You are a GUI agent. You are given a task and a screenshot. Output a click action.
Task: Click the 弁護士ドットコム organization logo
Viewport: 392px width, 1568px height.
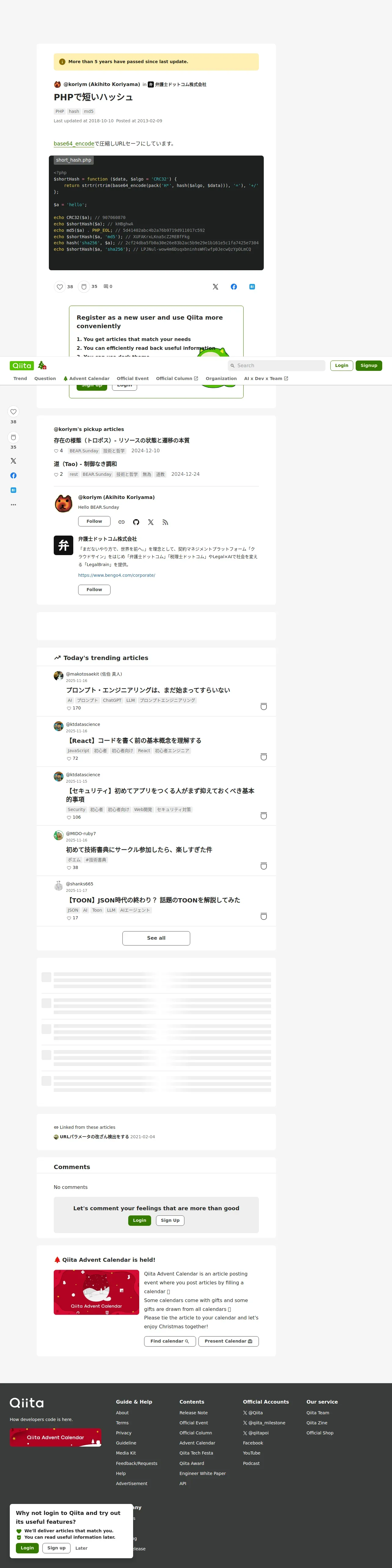[x=64, y=545]
